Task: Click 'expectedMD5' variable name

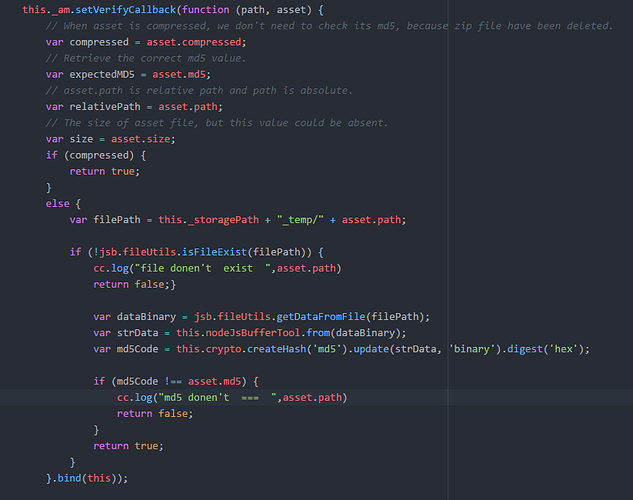Action: pyautogui.click(x=102, y=74)
